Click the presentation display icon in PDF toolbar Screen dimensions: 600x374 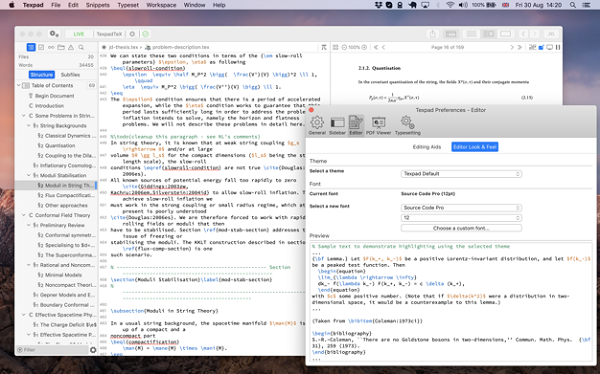tap(549, 47)
